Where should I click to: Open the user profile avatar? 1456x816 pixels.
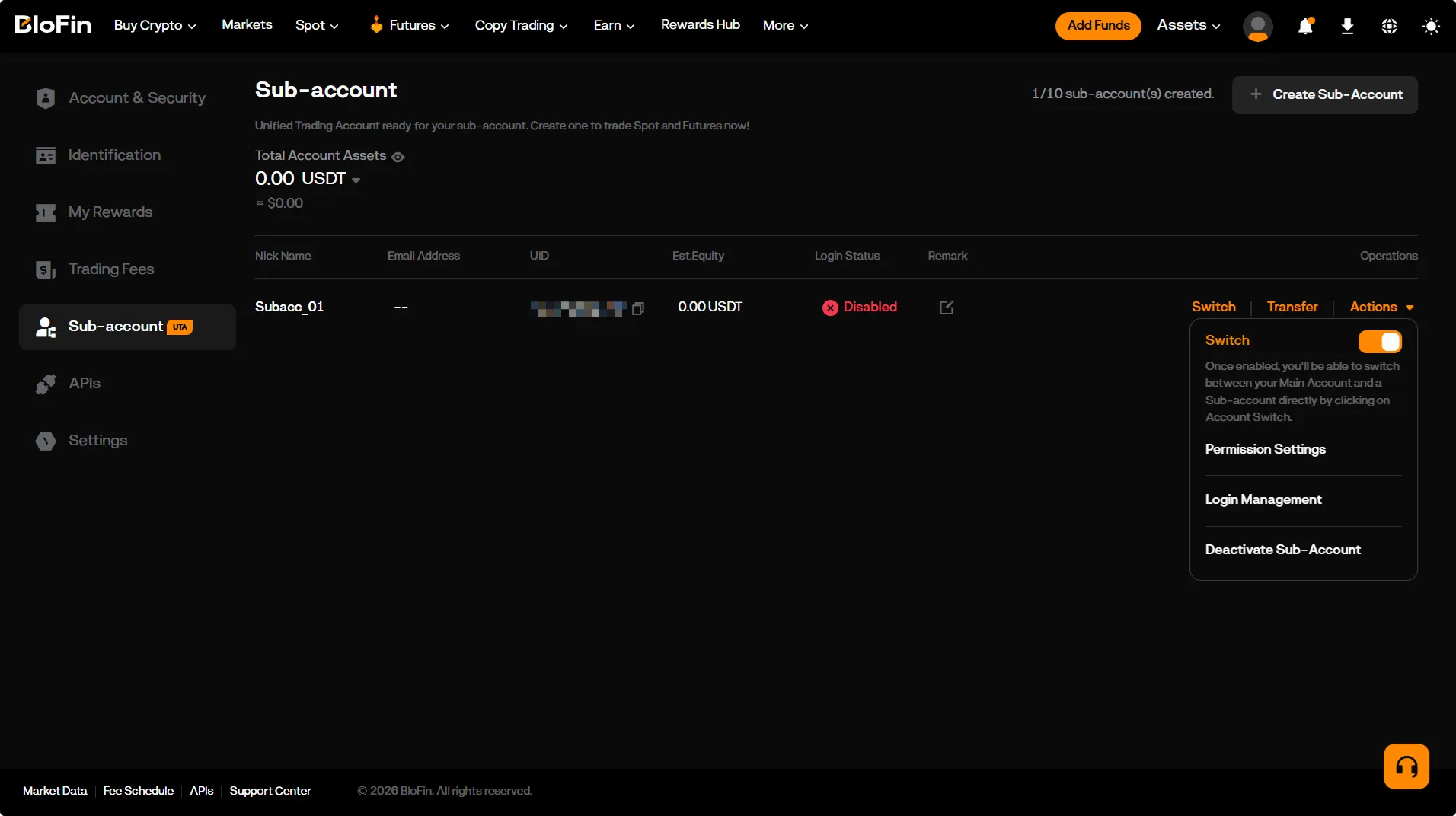(1257, 26)
